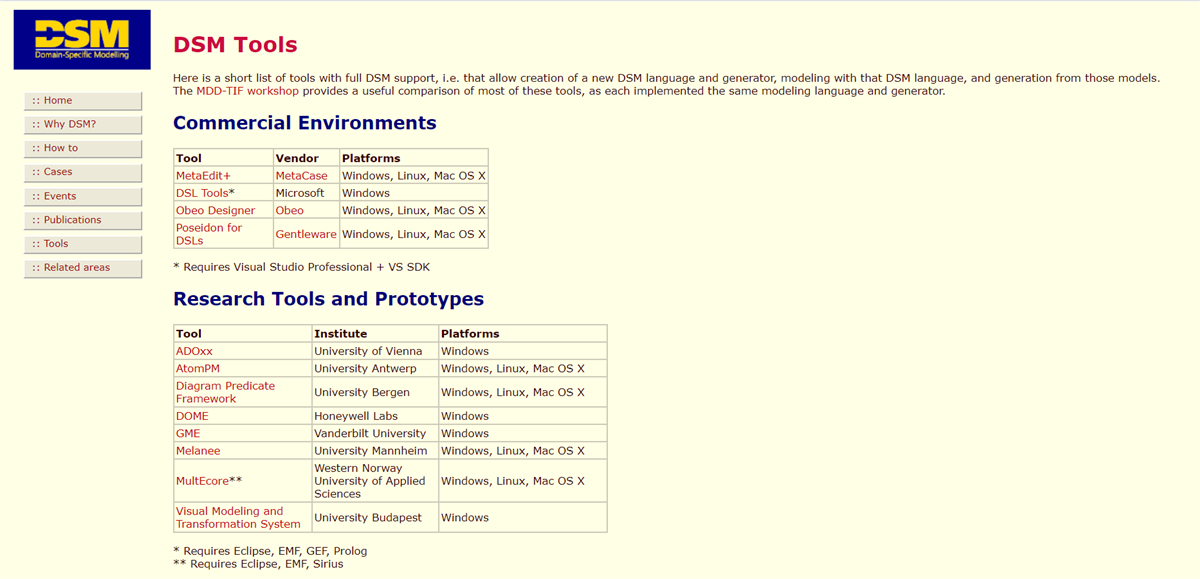Viewport: 1200px width, 579px height.
Task: Visit the Gentleware vendor link
Action: click(x=306, y=234)
